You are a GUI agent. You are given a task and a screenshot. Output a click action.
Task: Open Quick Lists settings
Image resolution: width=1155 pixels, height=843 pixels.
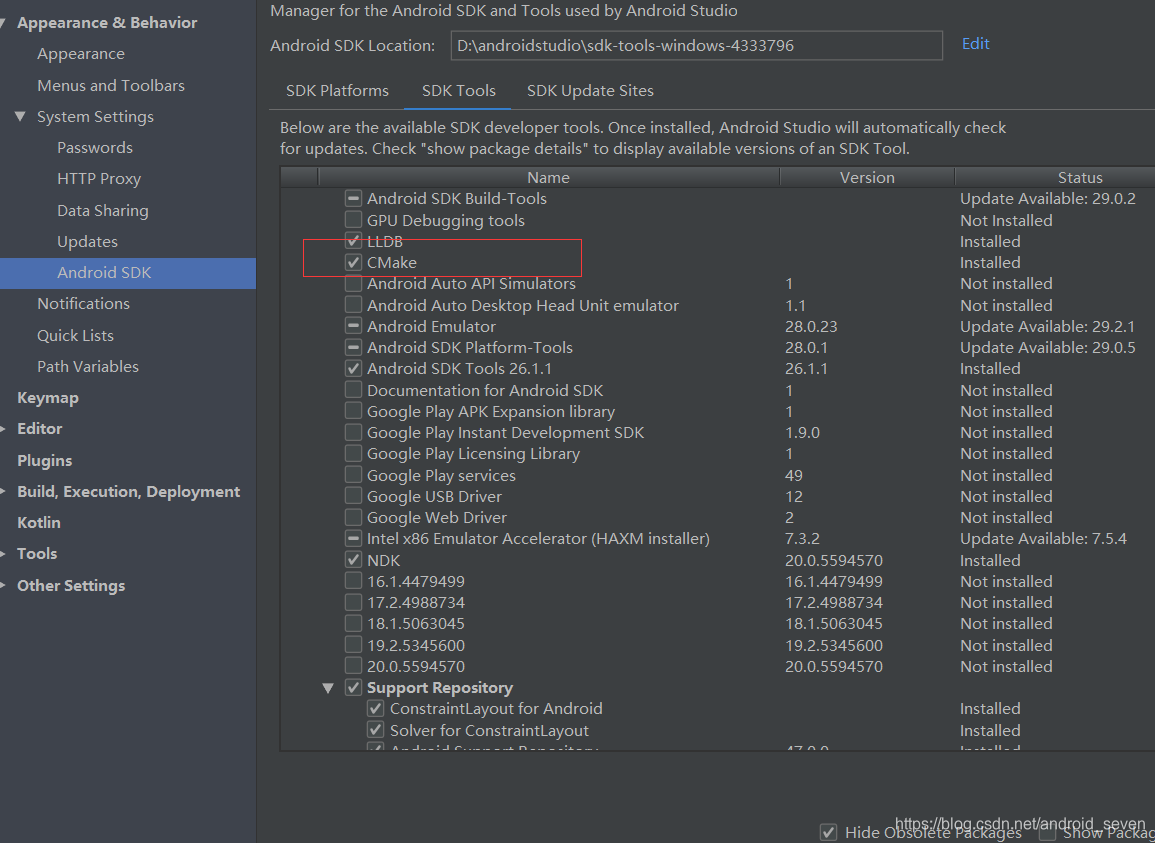tap(75, 335)
